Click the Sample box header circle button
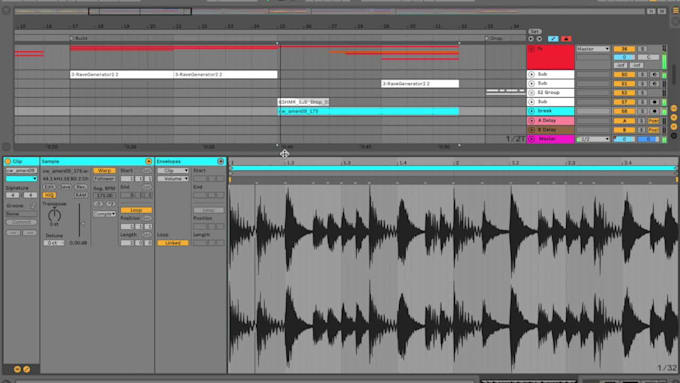 (x=149, y=161)
